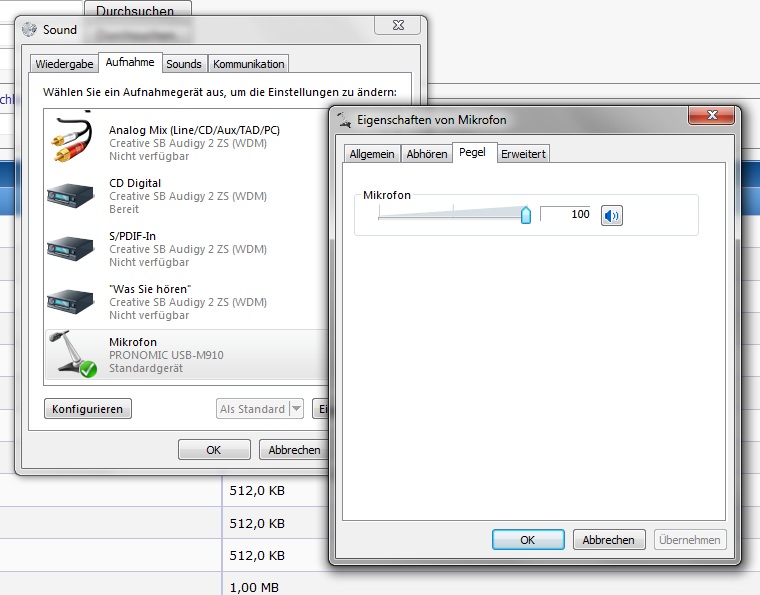
Task: Select the Aufnahme tab
Action: click(130, 62)
